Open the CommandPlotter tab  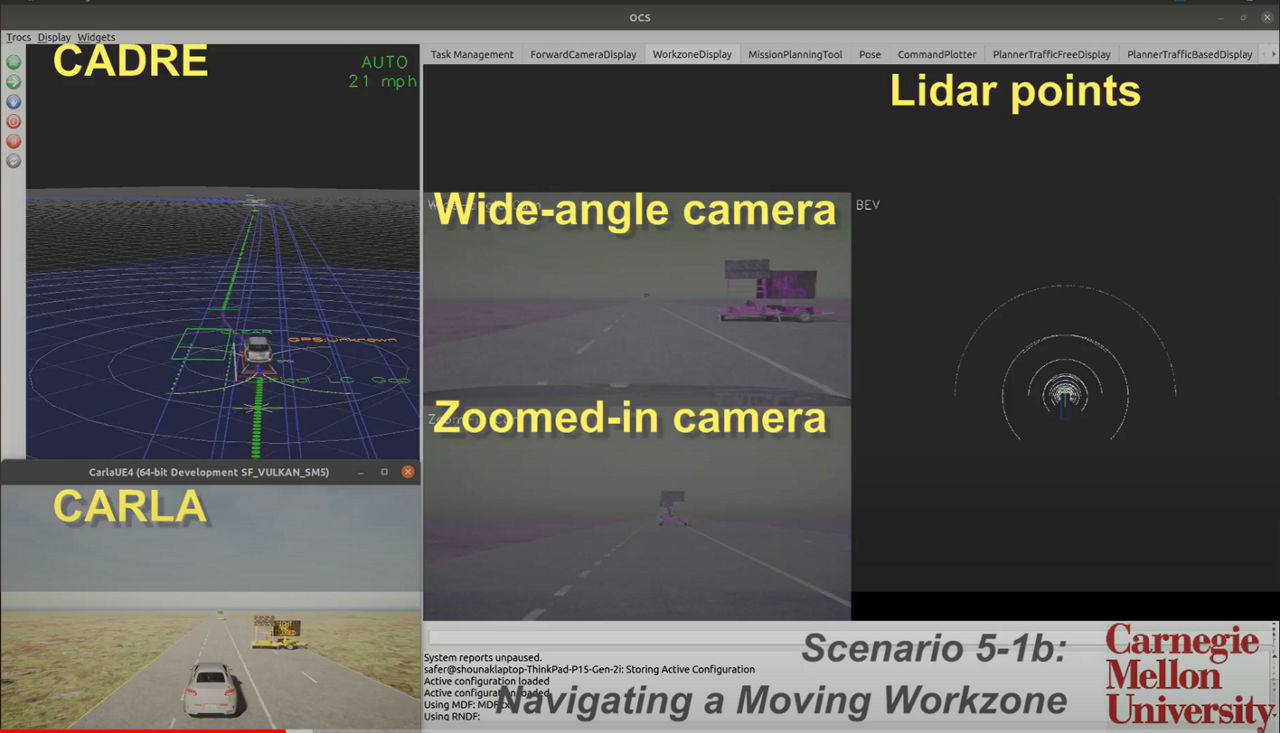937,54
